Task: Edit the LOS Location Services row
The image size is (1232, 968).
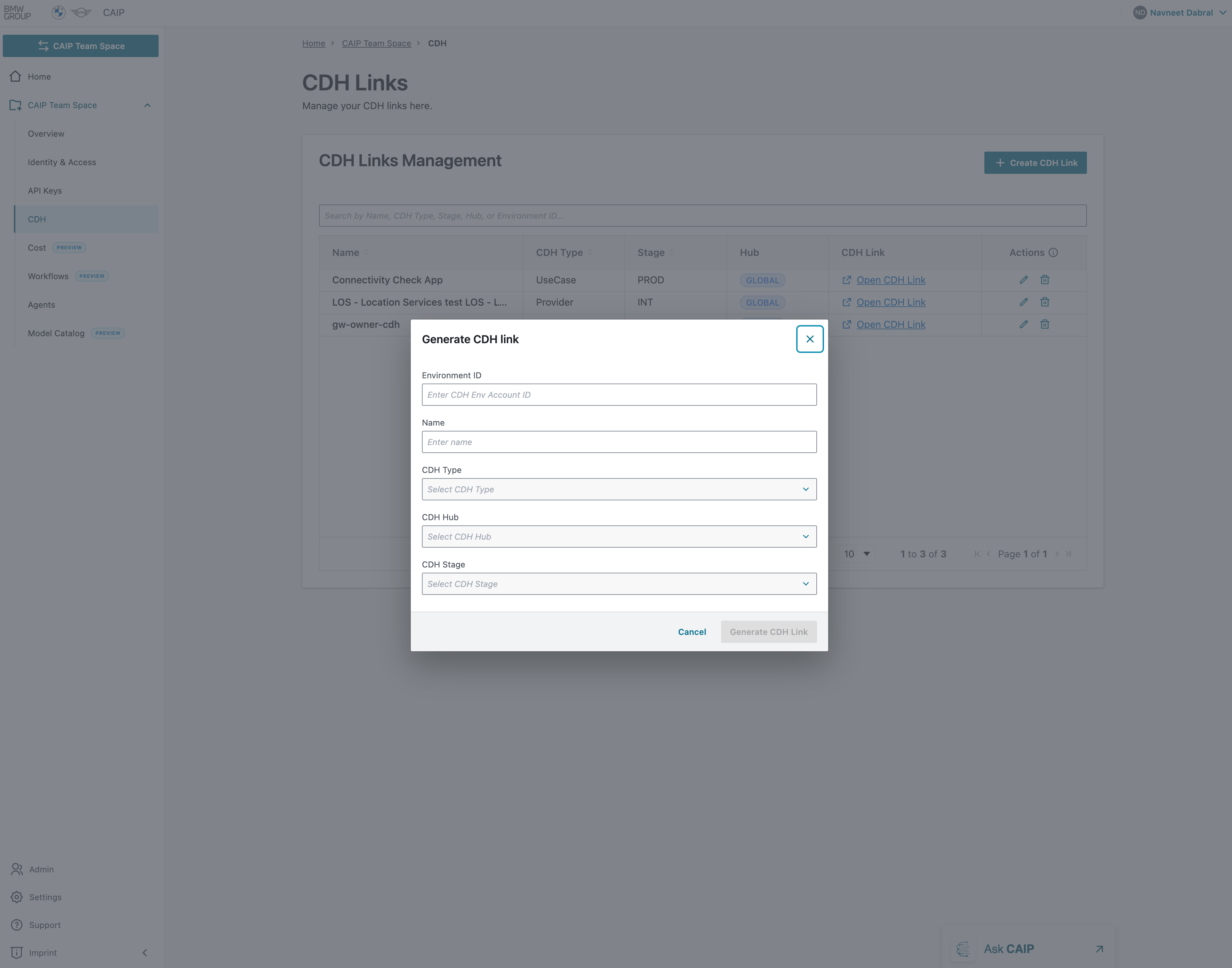Action: tap(1023, 302)
